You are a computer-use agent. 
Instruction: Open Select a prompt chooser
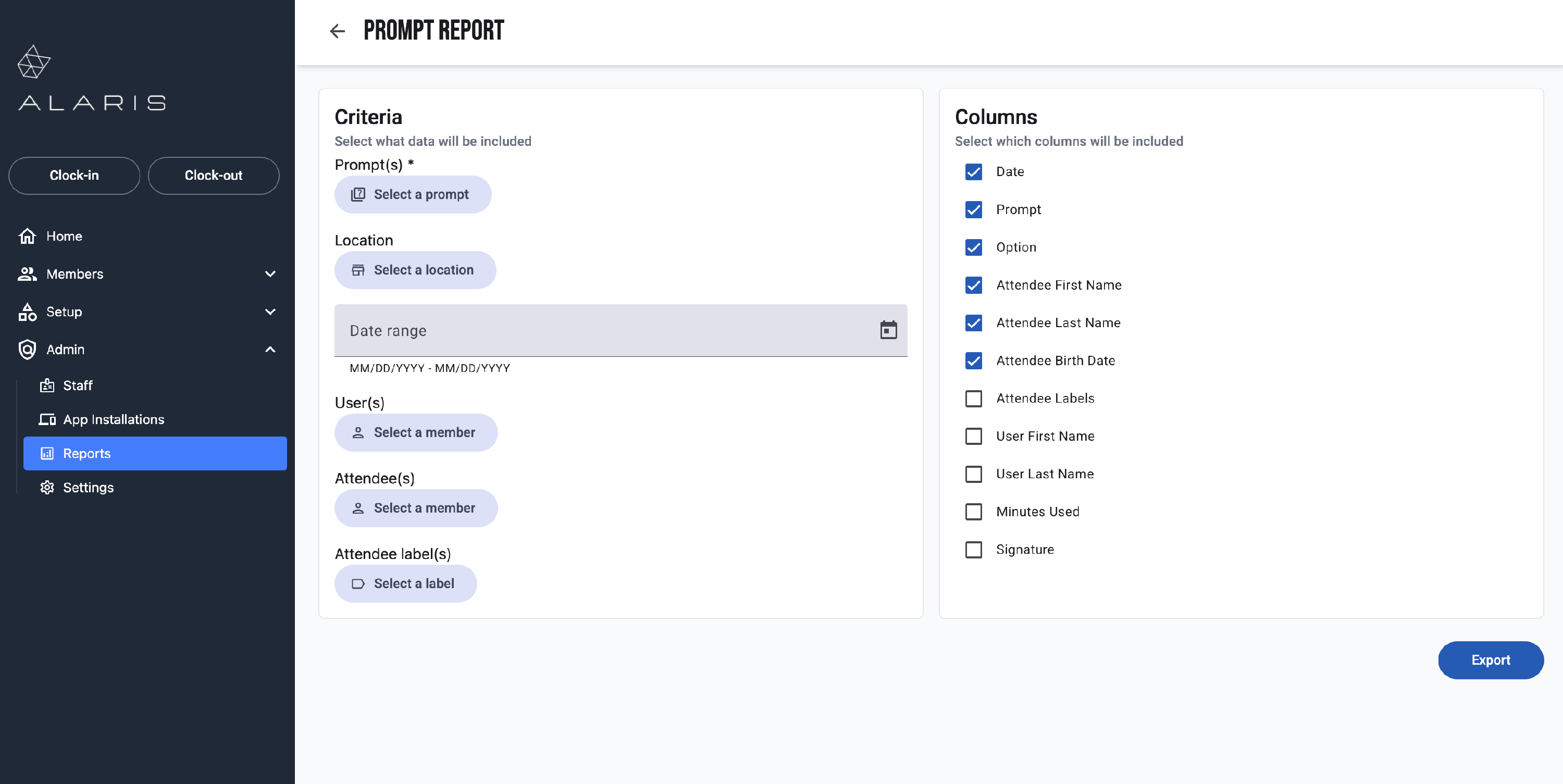413,194
